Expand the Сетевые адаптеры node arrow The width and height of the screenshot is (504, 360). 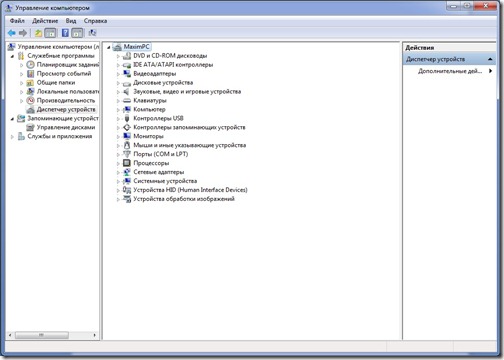(118, 172)
